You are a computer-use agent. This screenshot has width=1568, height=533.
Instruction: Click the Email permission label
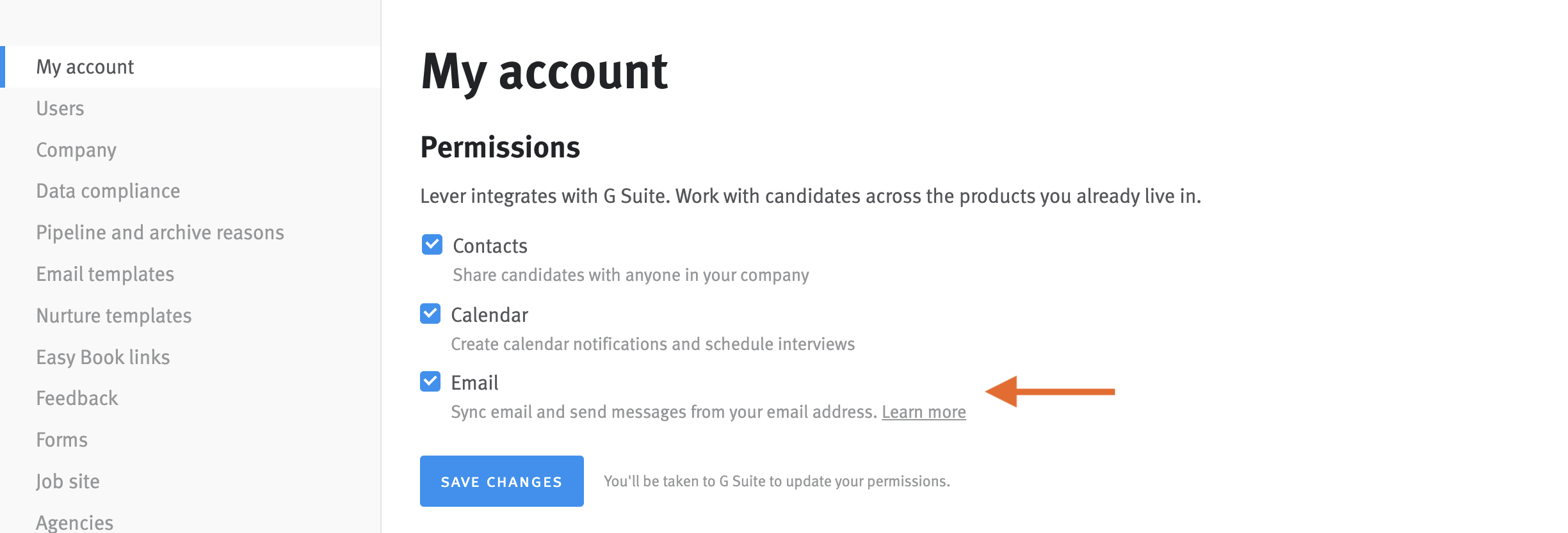click(x=475, y=382)
